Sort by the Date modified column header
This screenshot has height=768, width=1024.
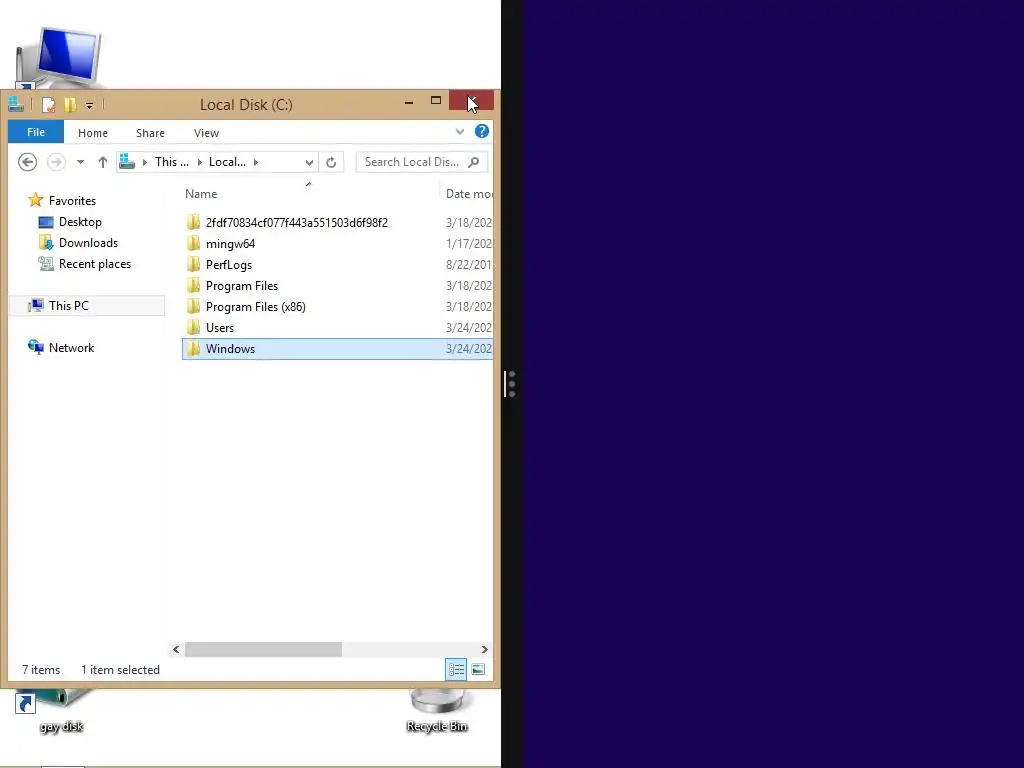click(x=469, y=193)
